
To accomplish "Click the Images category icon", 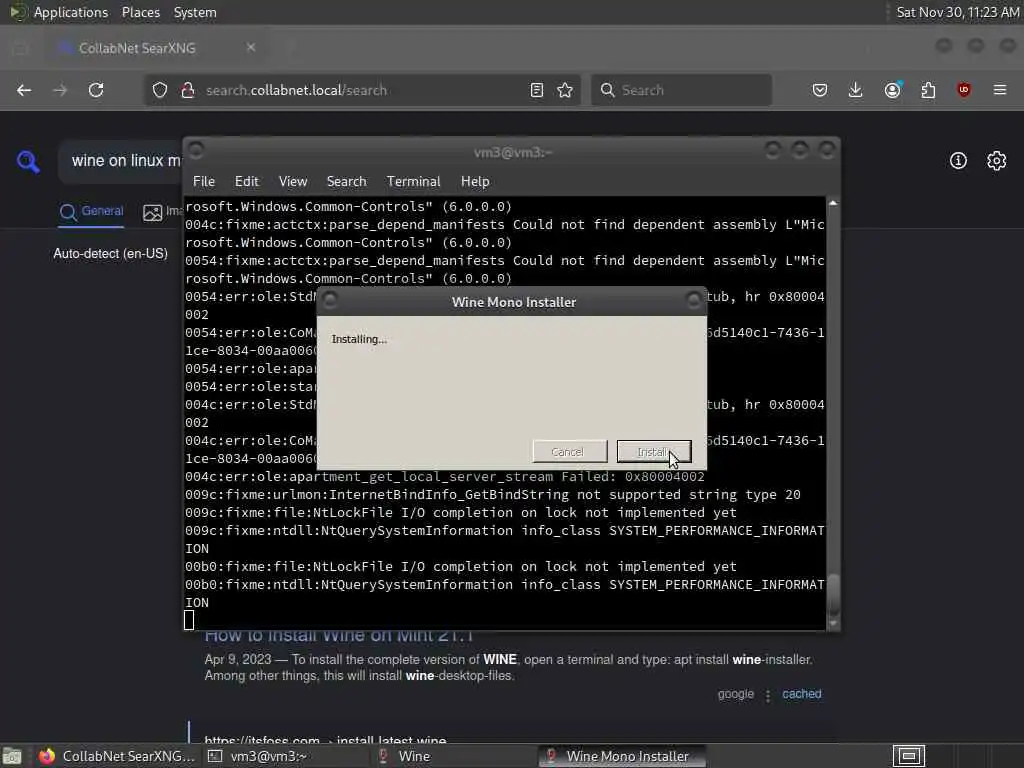I will (152, 212).
